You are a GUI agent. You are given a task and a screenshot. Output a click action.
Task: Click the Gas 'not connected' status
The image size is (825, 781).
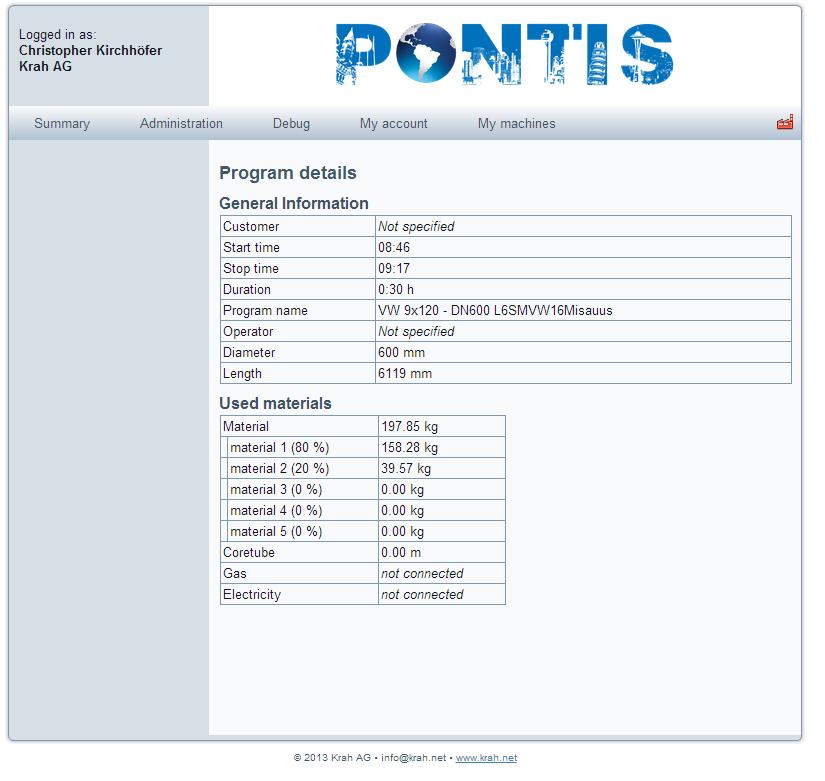422,574
